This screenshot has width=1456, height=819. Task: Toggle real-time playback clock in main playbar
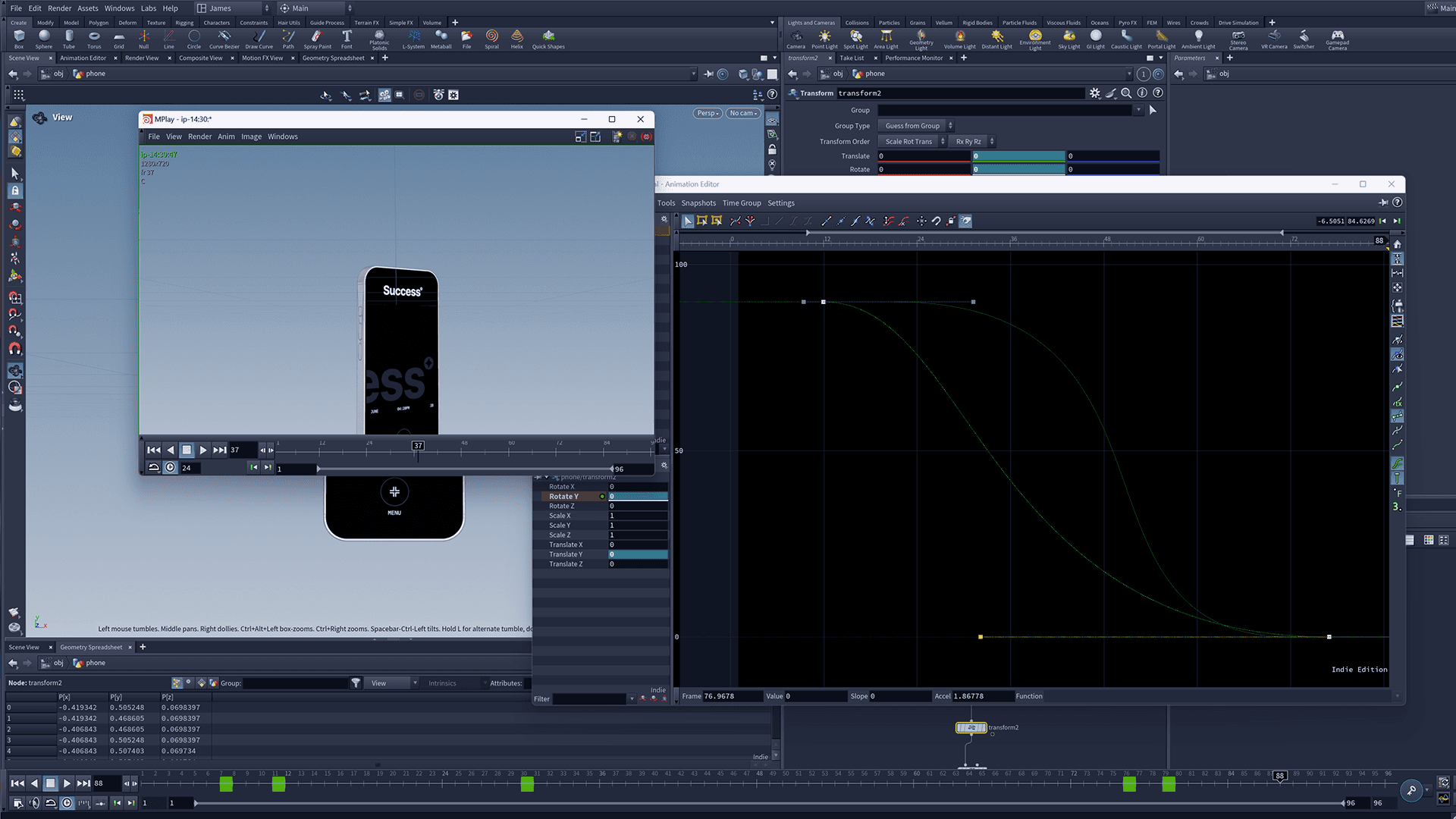pyautogui.click(x=67, y=803)
